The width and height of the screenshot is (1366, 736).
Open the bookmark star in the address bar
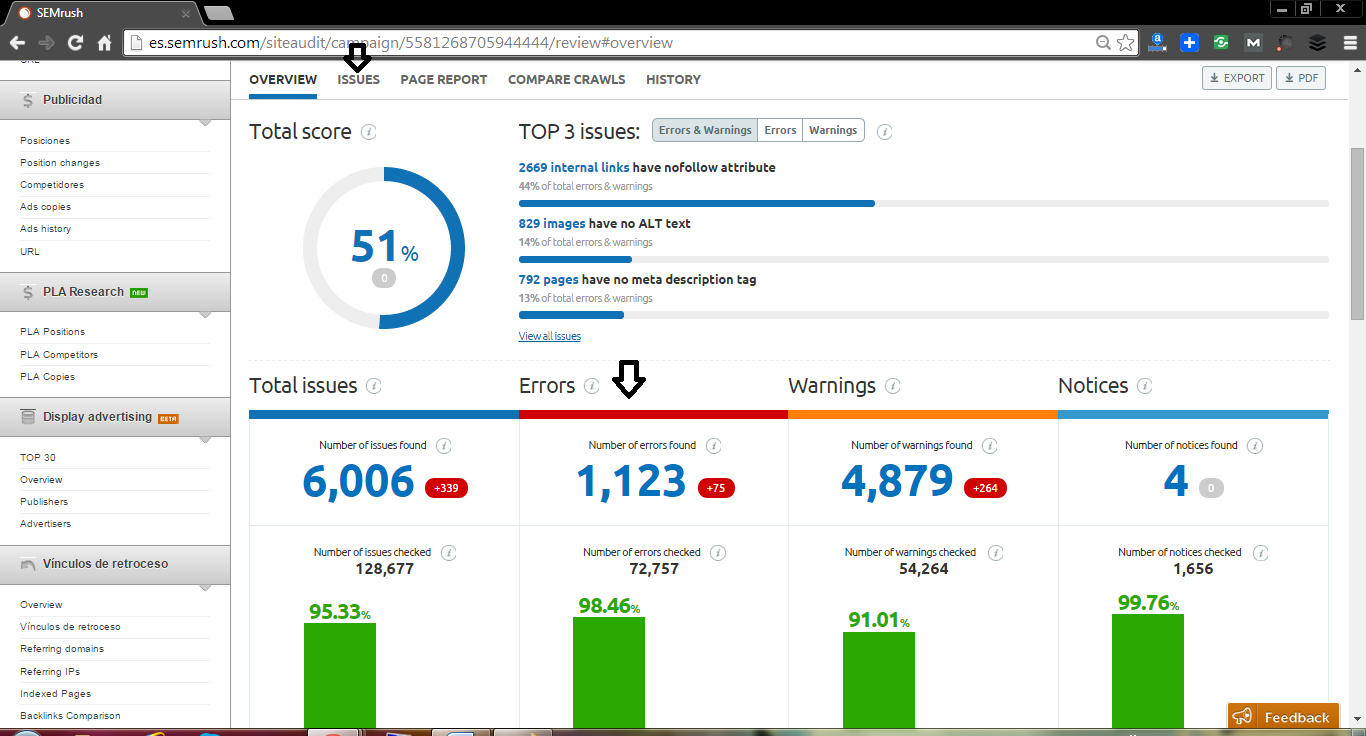[1126, 43]
